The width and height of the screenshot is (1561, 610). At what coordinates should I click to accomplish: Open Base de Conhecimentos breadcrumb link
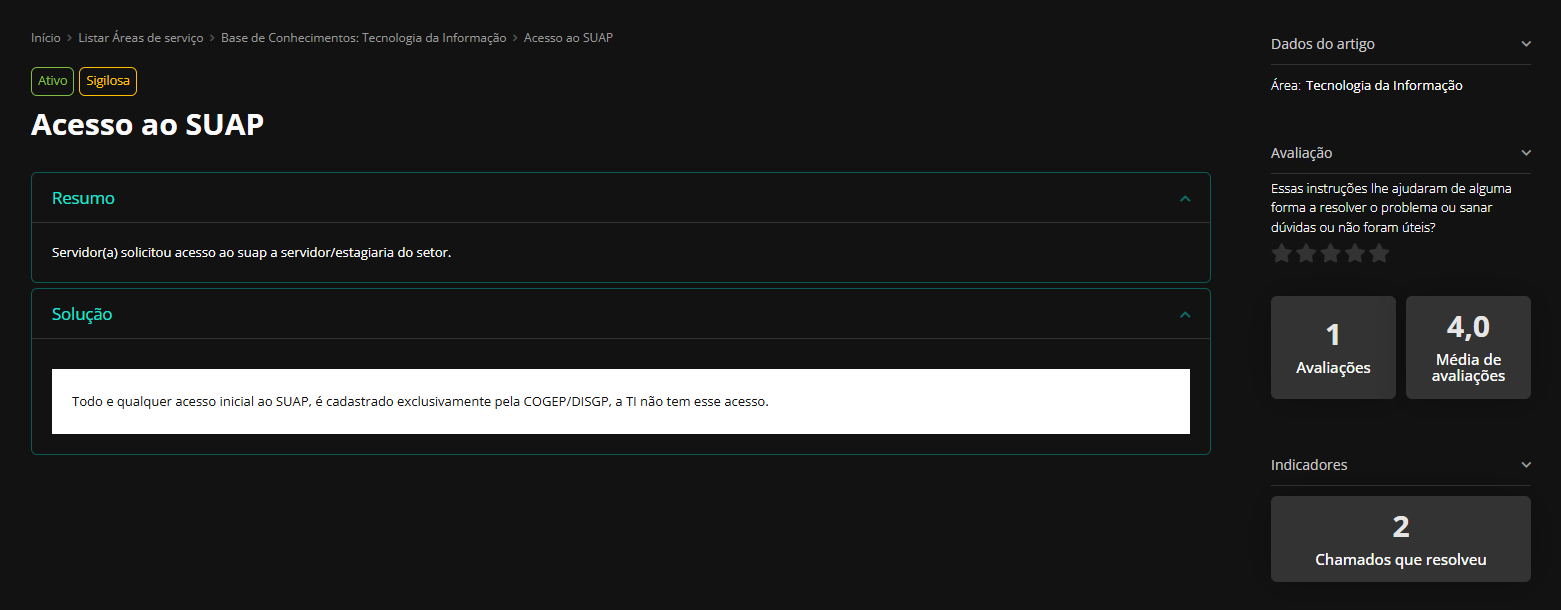coord(363,38)
